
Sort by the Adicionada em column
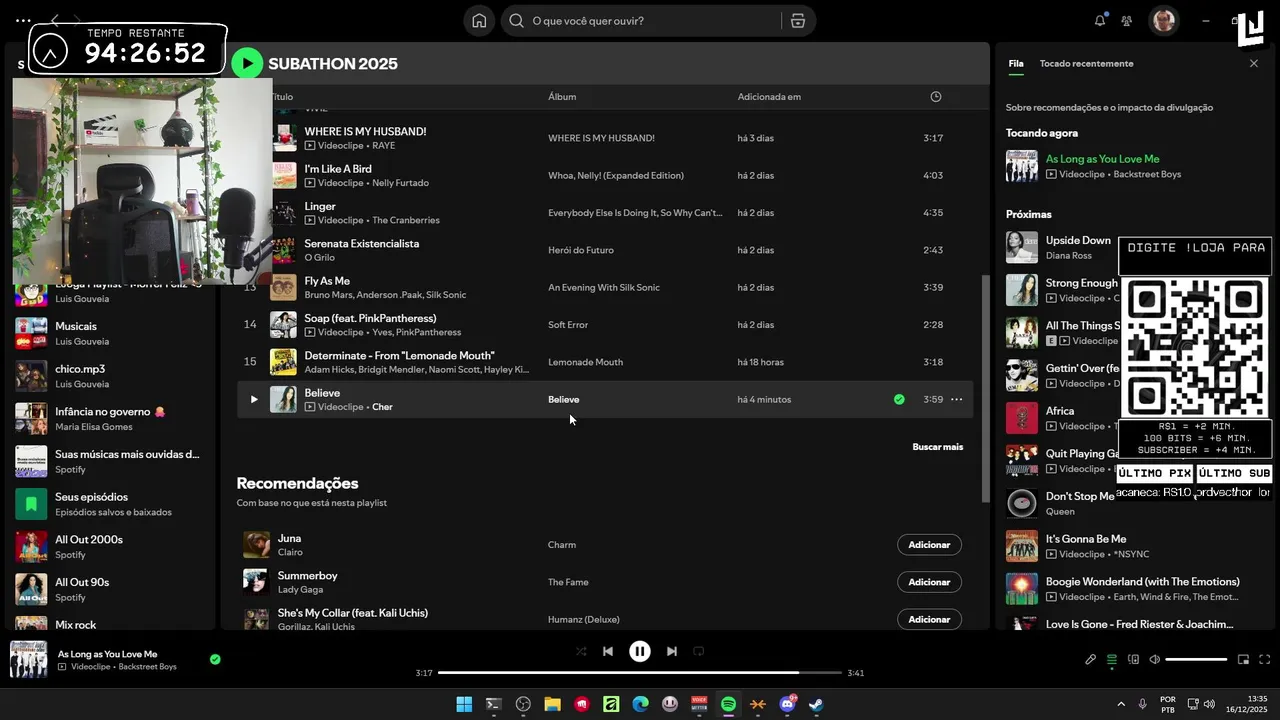point(769,97)
